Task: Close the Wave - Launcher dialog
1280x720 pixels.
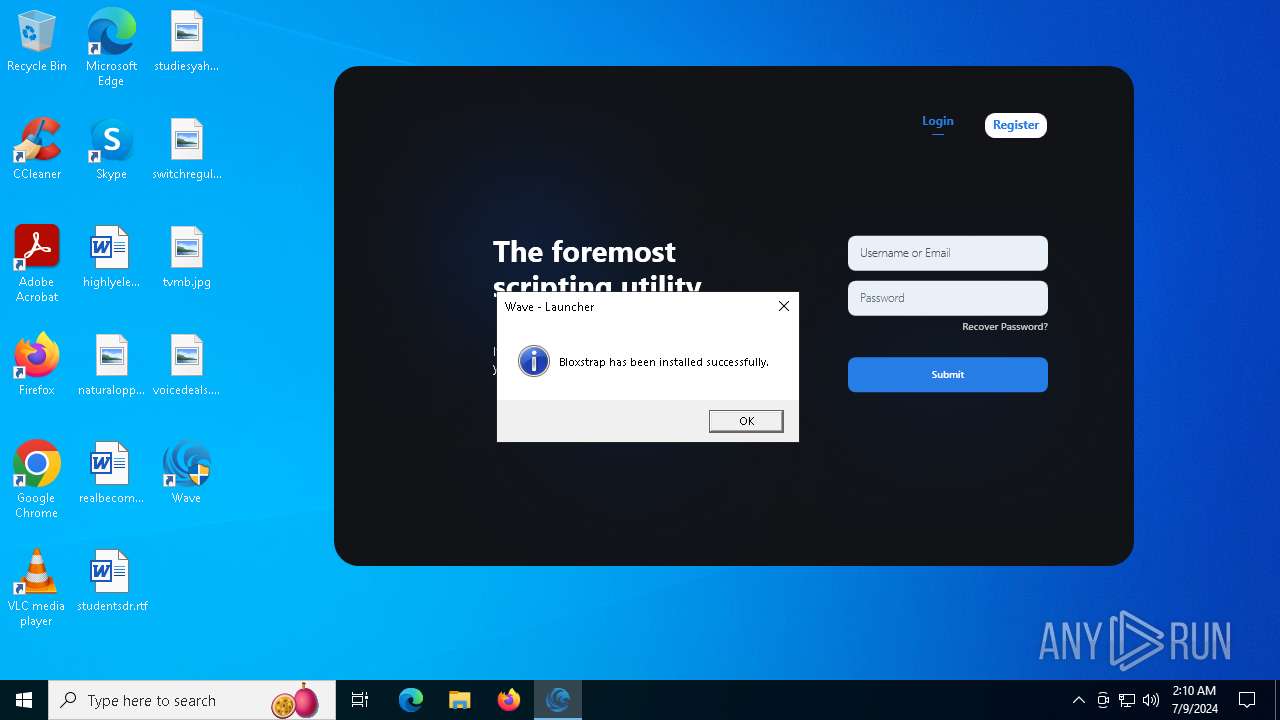Action: point(784,306)
